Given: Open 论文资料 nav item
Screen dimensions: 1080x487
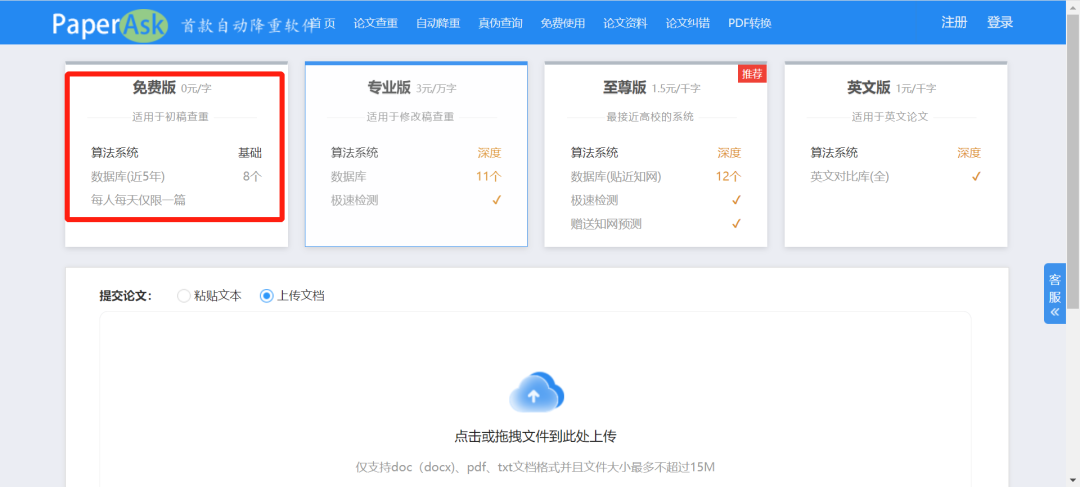Looking at the screenshot, I should click(625, 23).
